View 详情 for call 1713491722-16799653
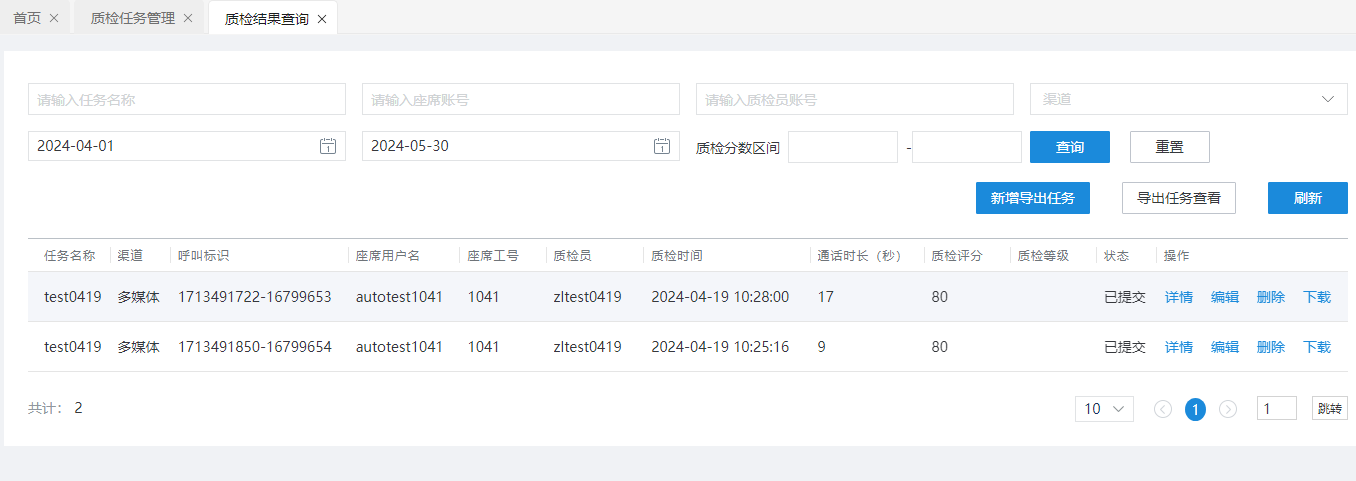The image size is (1356, 481). click(1179, 297)
